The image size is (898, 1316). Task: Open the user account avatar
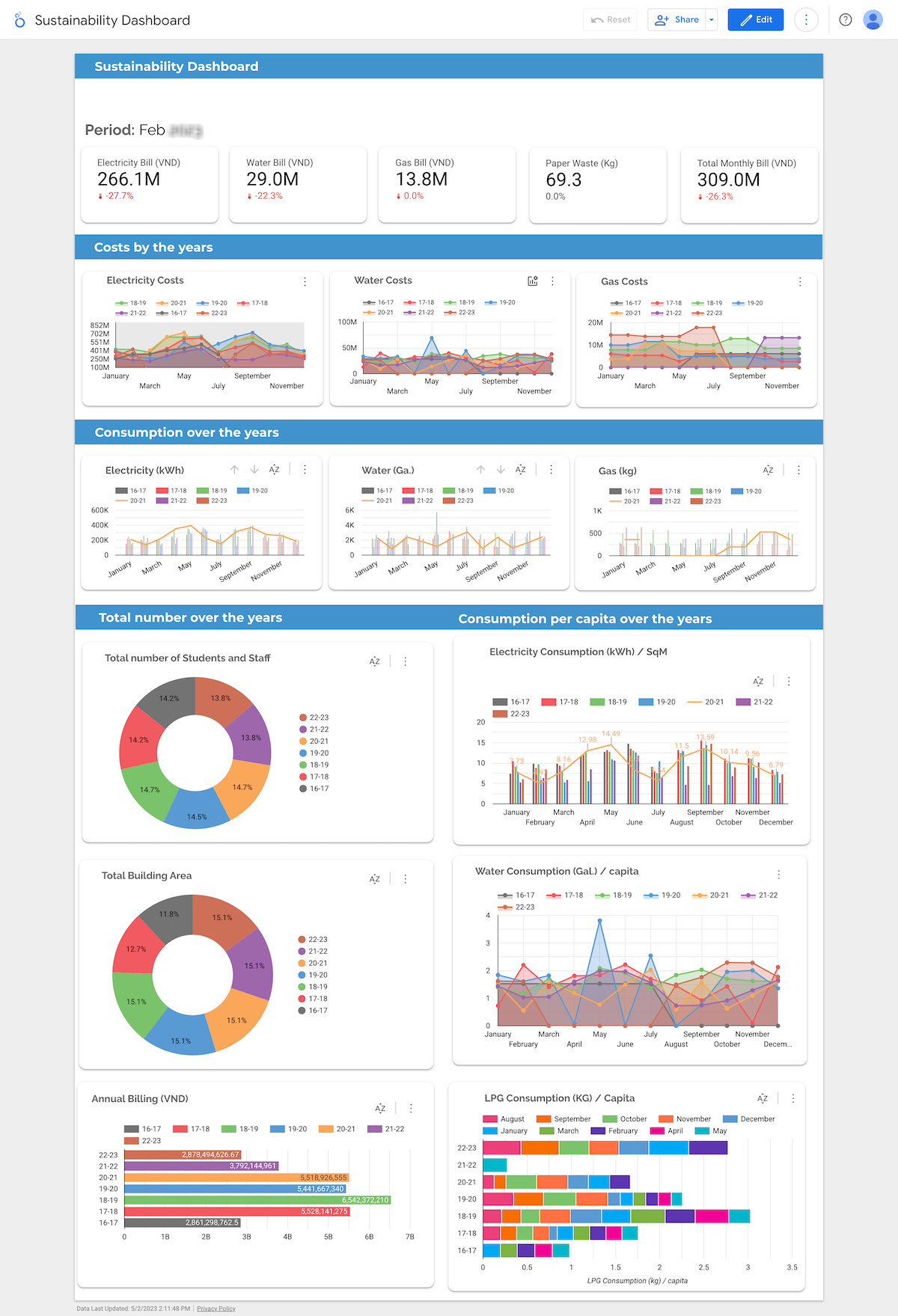[873, 20]
